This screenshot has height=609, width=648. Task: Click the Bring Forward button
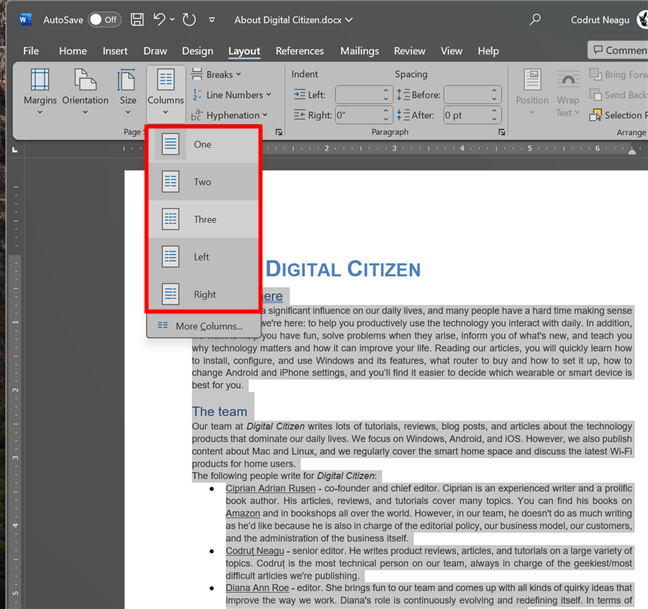(x=618, y=74)
